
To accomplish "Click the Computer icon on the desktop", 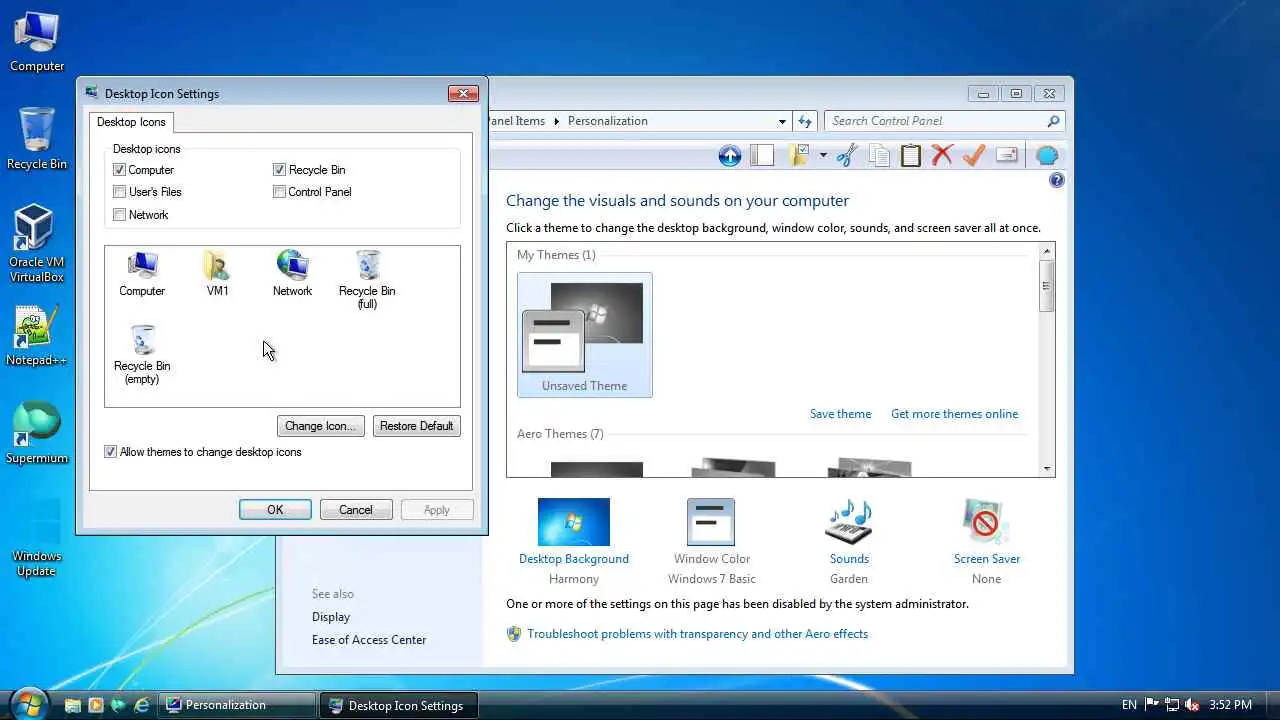I will [x=37, y=42].
